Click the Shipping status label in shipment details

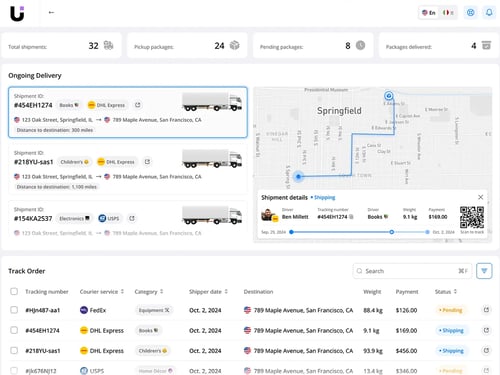(x=323, y=198)
